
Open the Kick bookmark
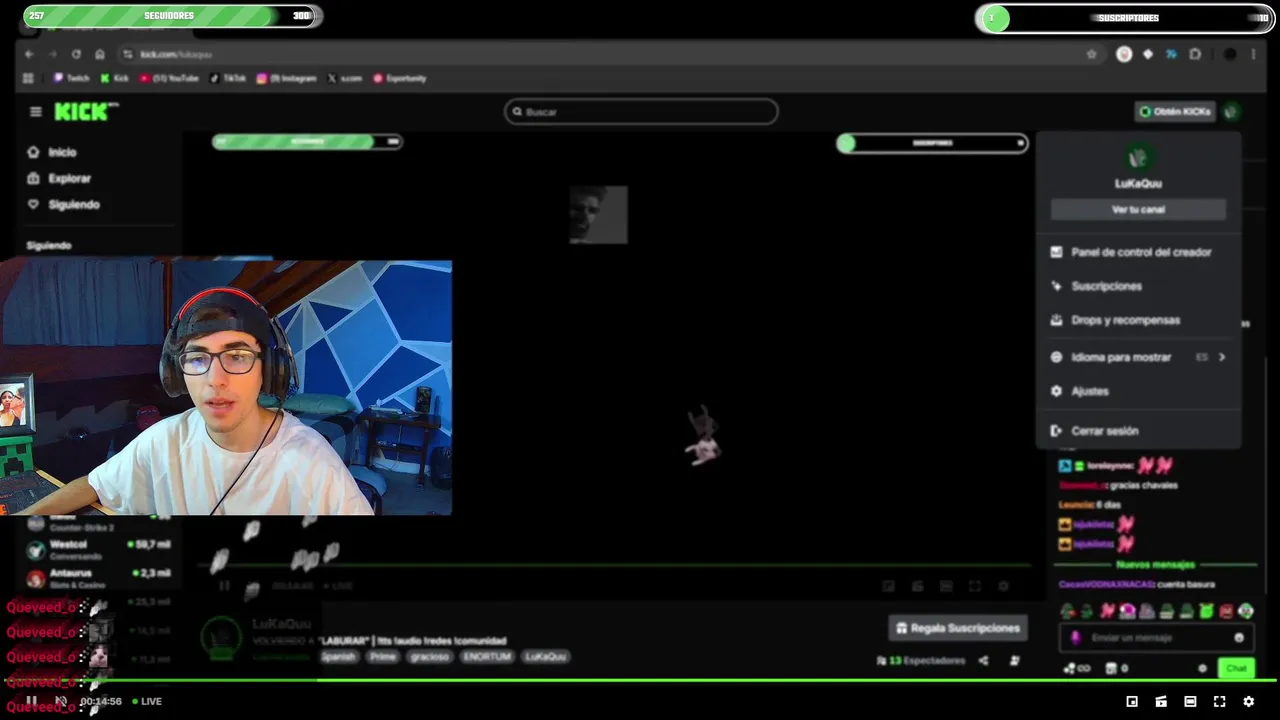pyautogui.click(x=115, y=78)
